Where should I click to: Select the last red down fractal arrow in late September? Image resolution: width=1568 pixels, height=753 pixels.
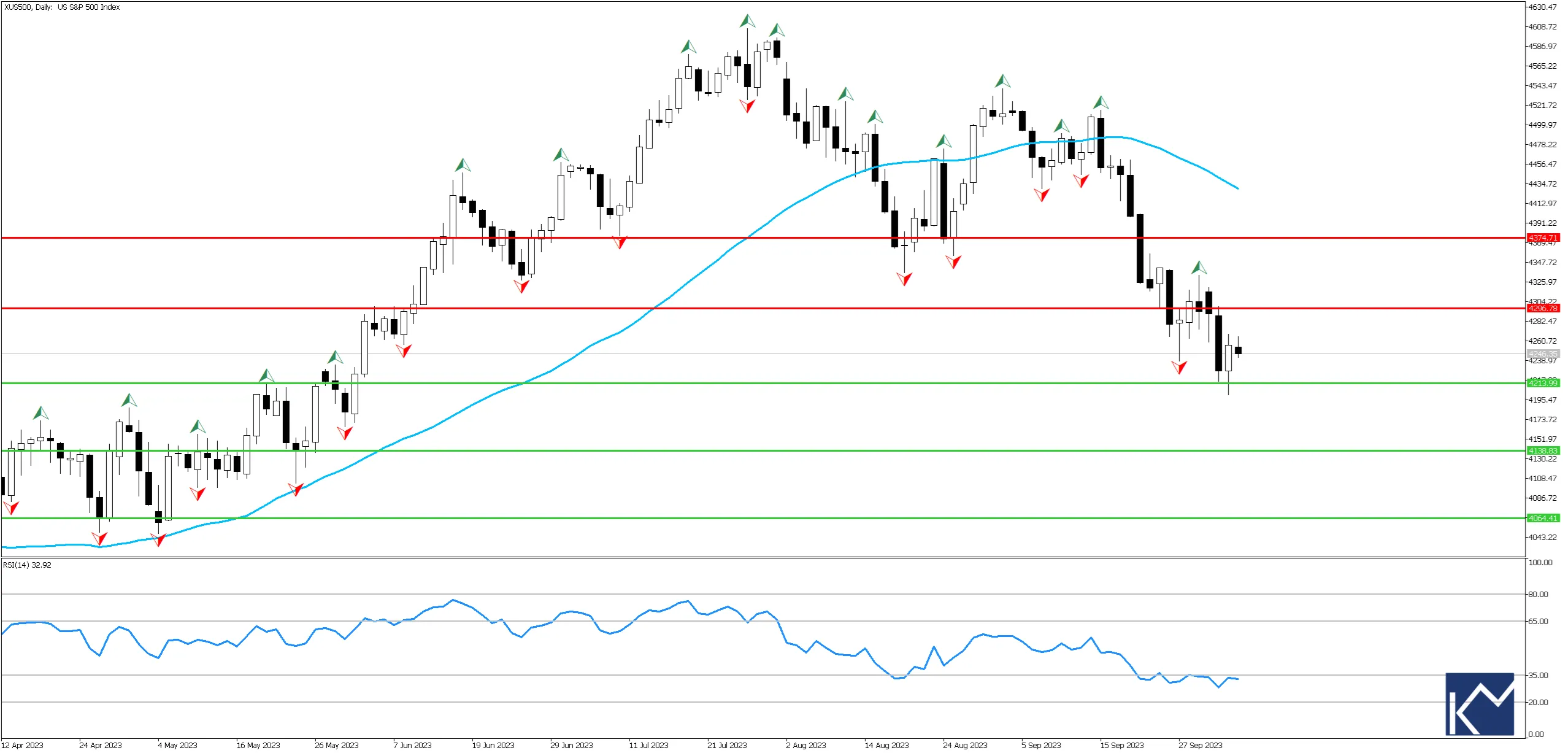click(x=1179, y=368)
